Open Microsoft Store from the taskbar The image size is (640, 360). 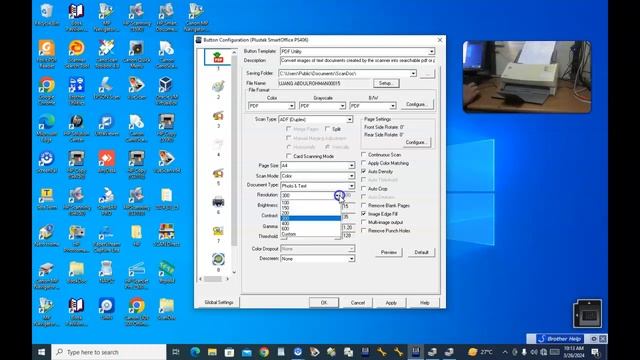pos(229,352)
